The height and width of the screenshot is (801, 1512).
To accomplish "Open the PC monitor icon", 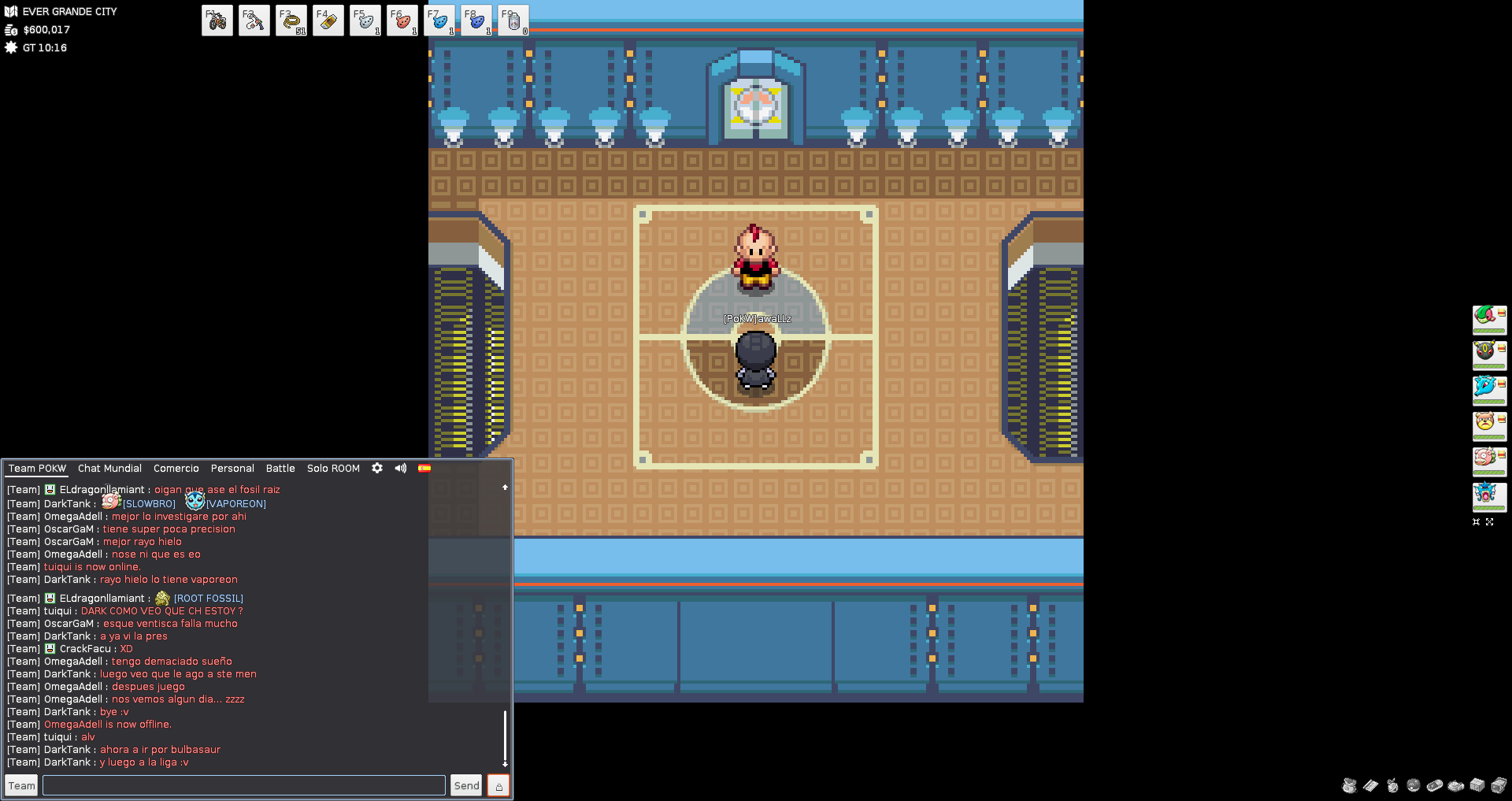I will point(1499,785).
